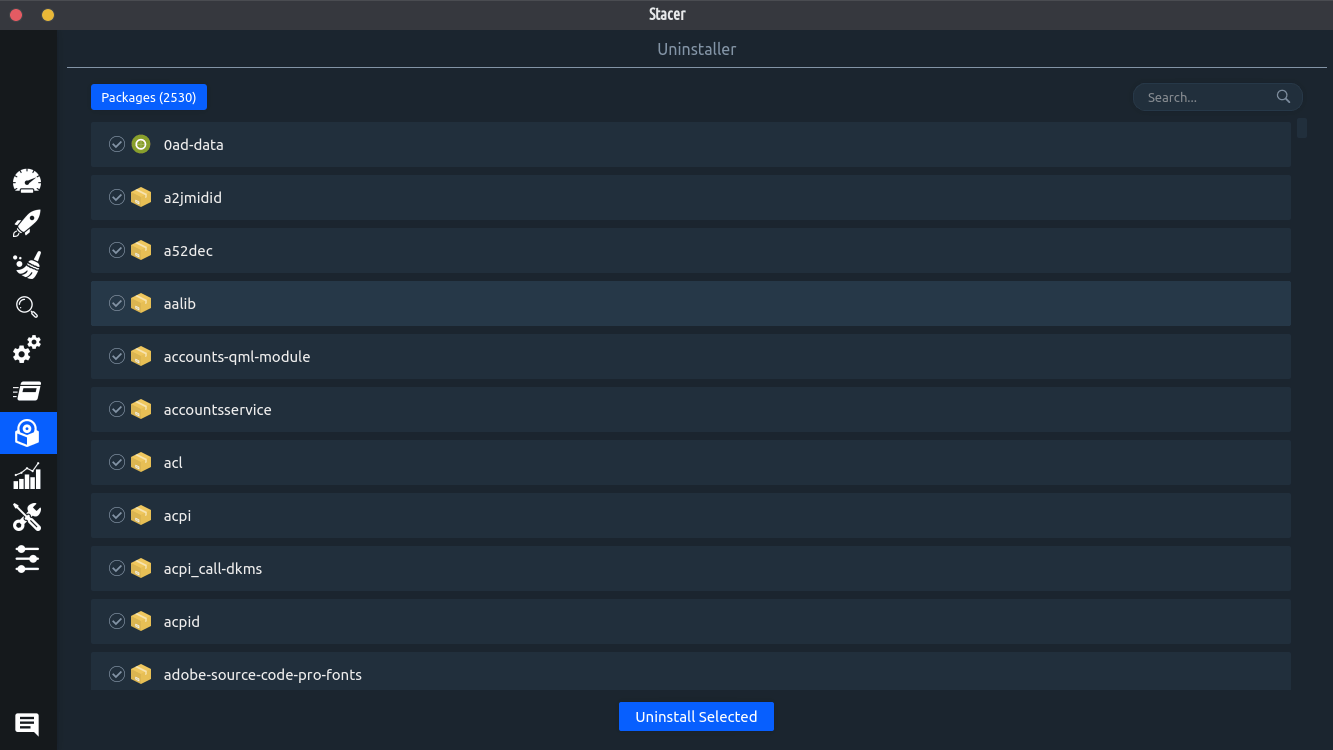Image resolution: width=1333 pixels, height=750 pixels.
Task: Open Helpers wrench and screwdriver icon
Action: tap(27, 517)
